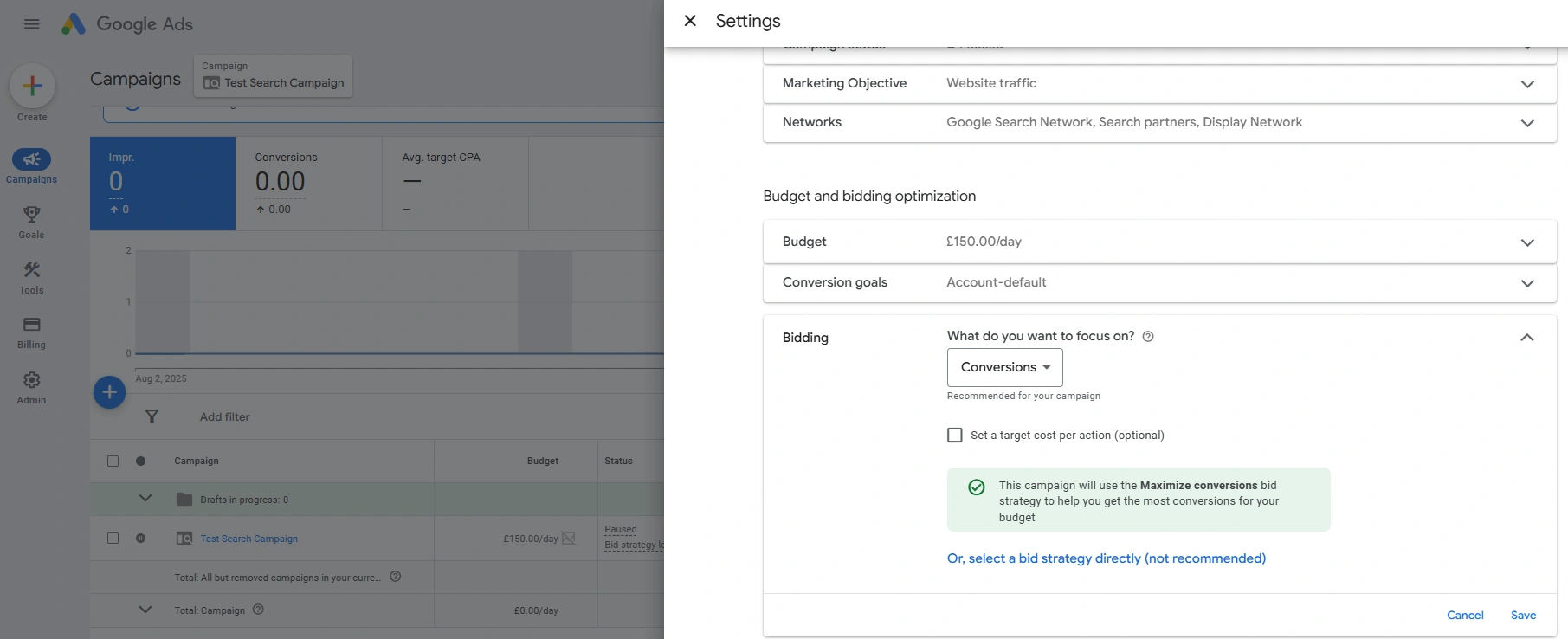Click help icon beside focus question

[x=1148, y=337]
